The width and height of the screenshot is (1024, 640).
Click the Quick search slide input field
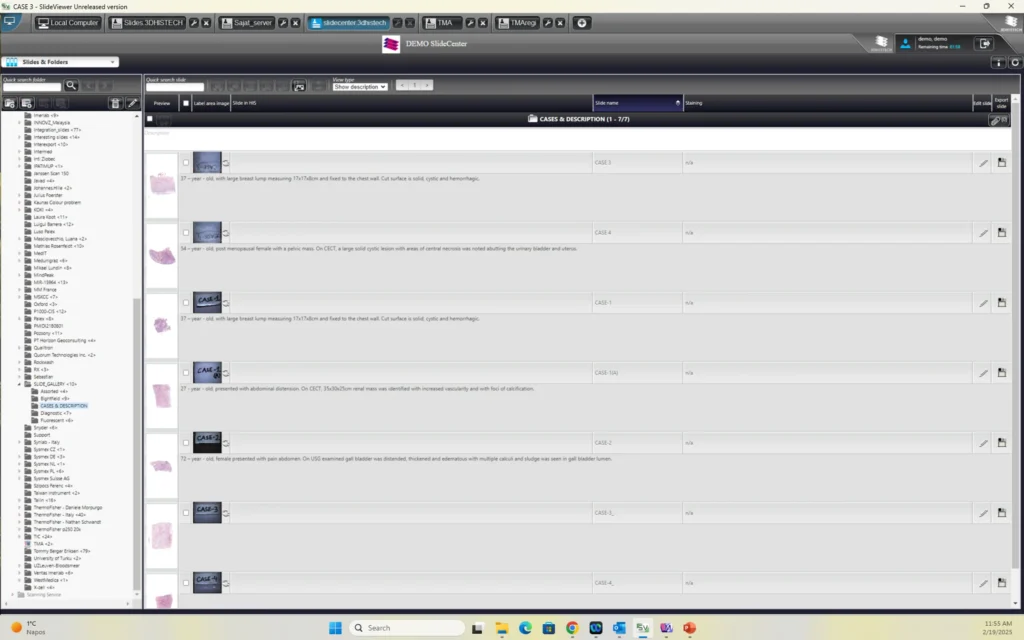175,87
